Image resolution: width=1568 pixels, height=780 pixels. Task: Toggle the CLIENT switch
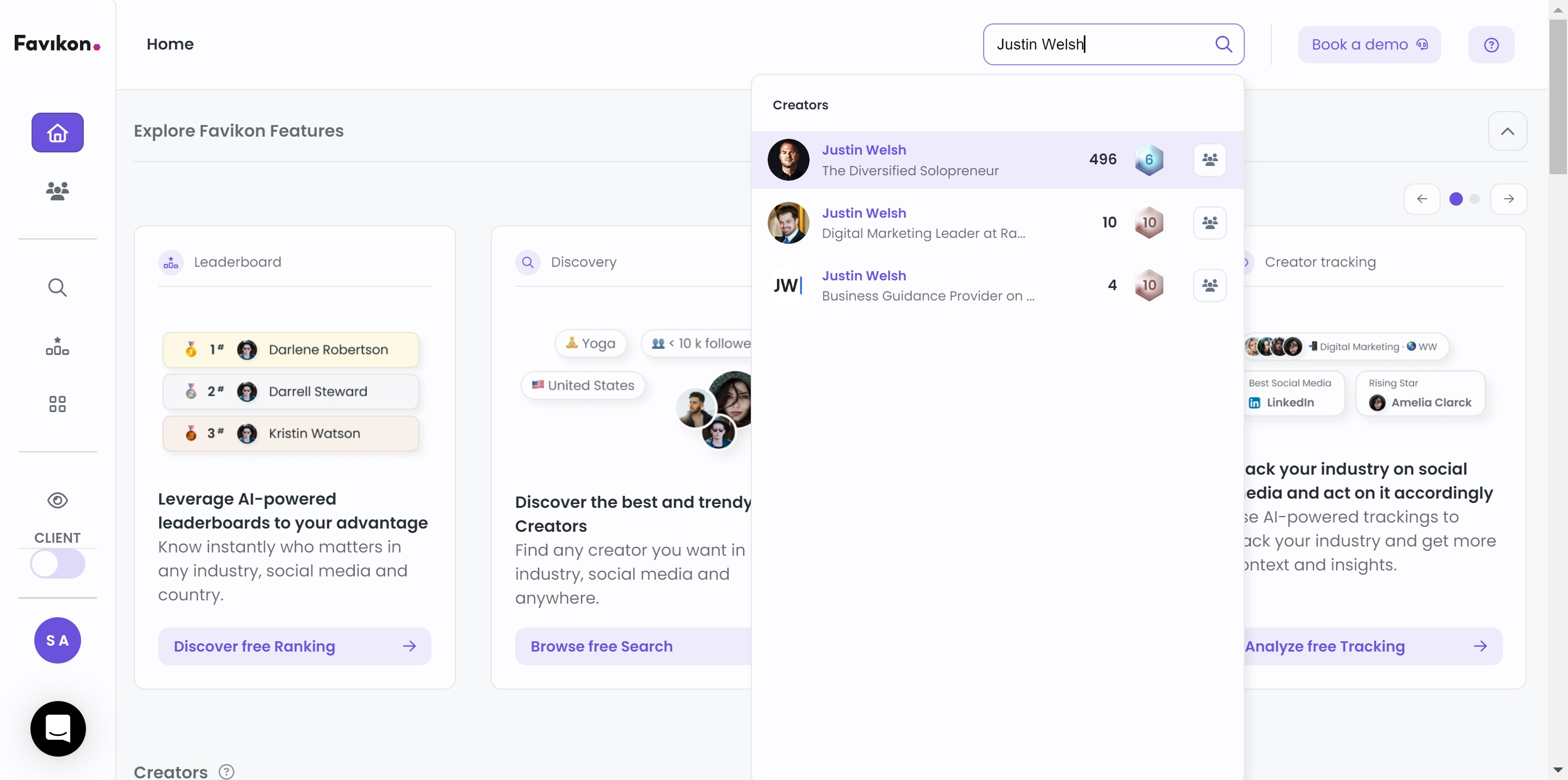[57, 563]
